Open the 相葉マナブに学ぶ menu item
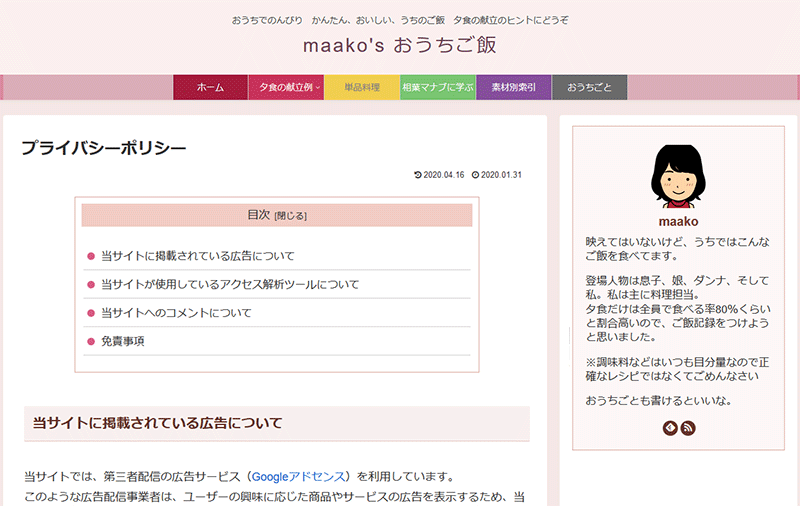The height and width of the screenshot is (506, 800). click(438, 87)
